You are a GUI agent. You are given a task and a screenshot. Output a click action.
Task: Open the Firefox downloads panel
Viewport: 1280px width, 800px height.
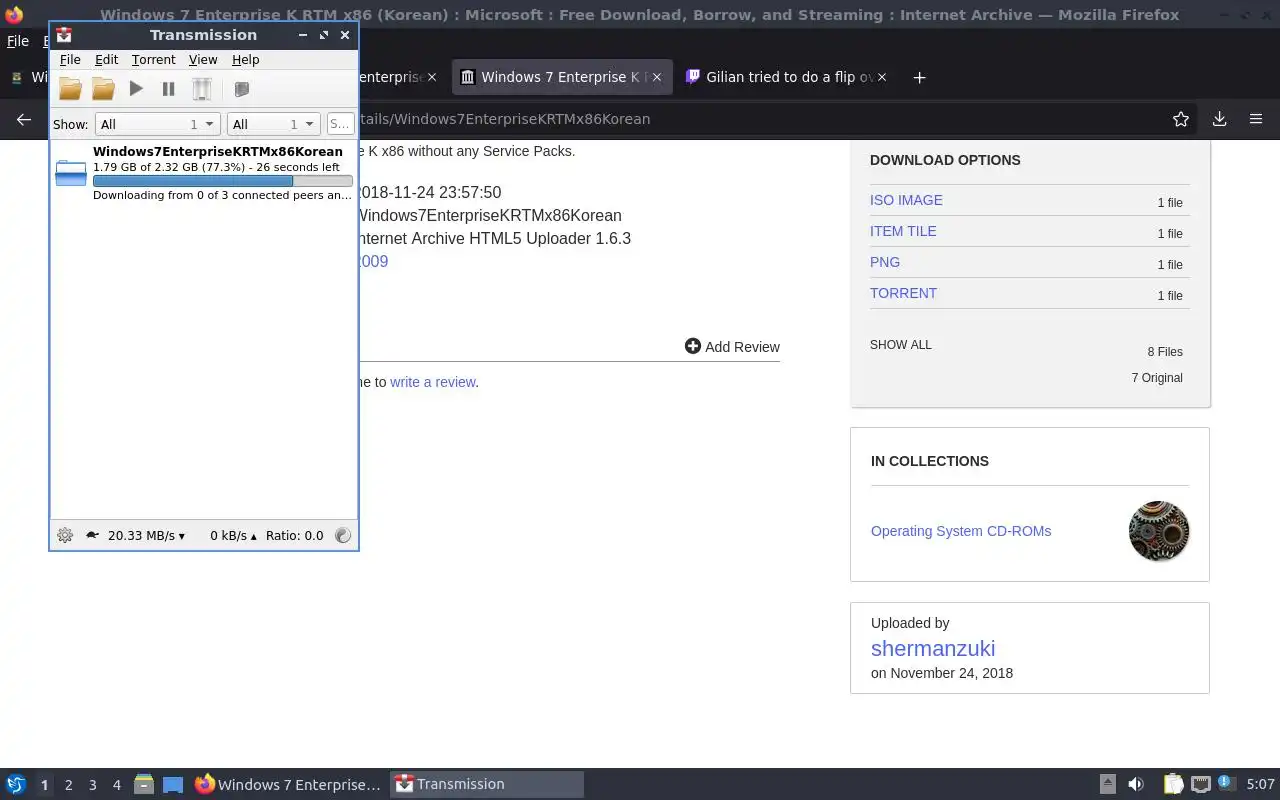(1219, 119)
